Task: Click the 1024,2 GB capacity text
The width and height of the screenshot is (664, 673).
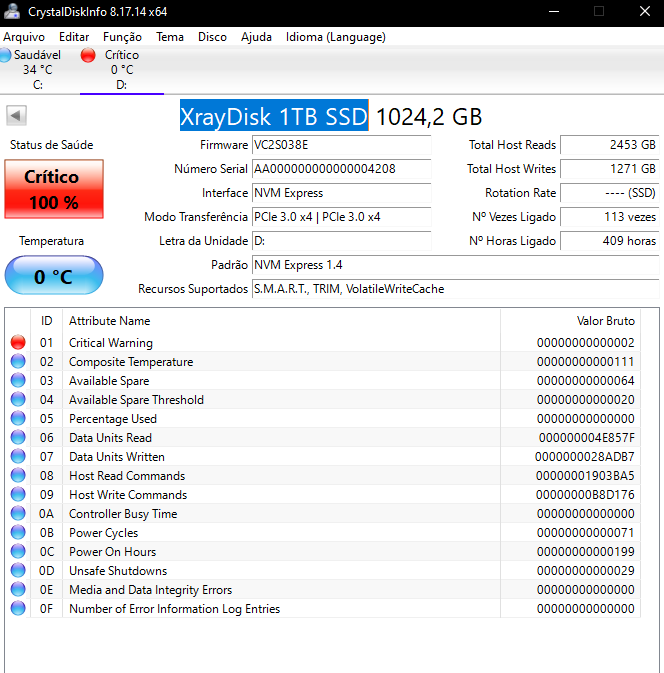Action: point(429,117)
